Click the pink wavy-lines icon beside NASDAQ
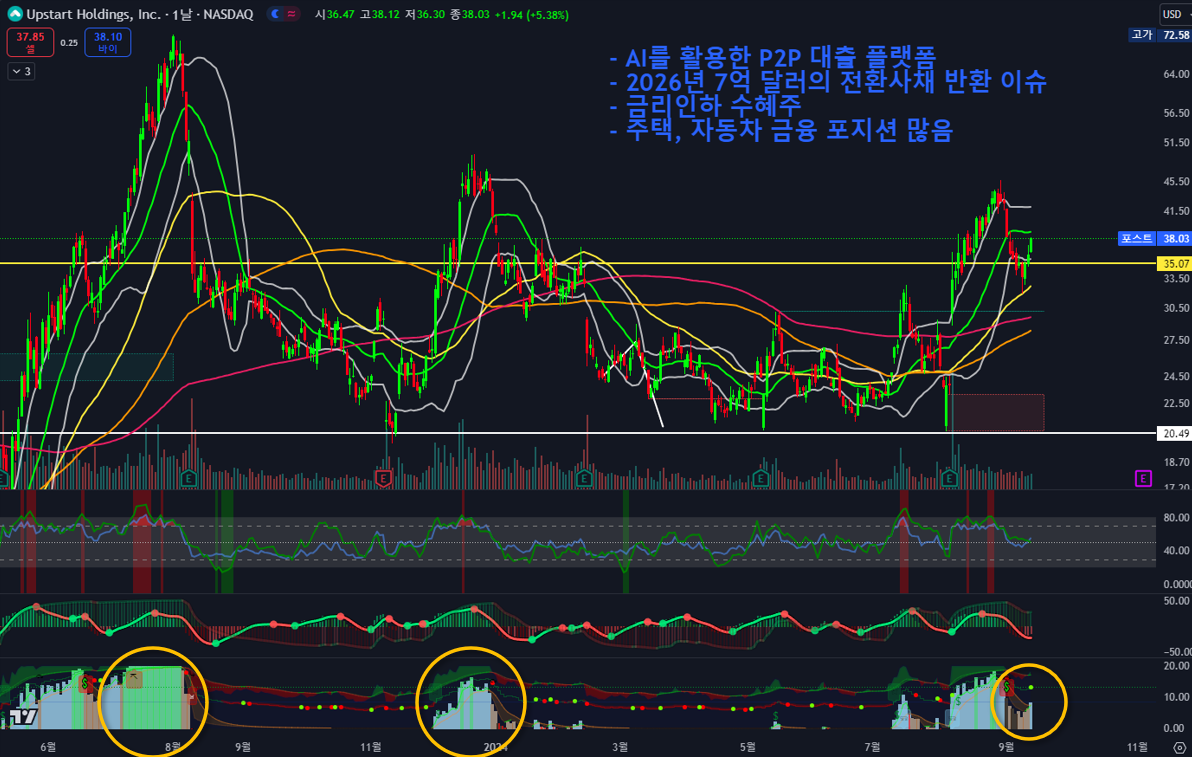The width and height of the screenshot is (1192, 757). 291,14
